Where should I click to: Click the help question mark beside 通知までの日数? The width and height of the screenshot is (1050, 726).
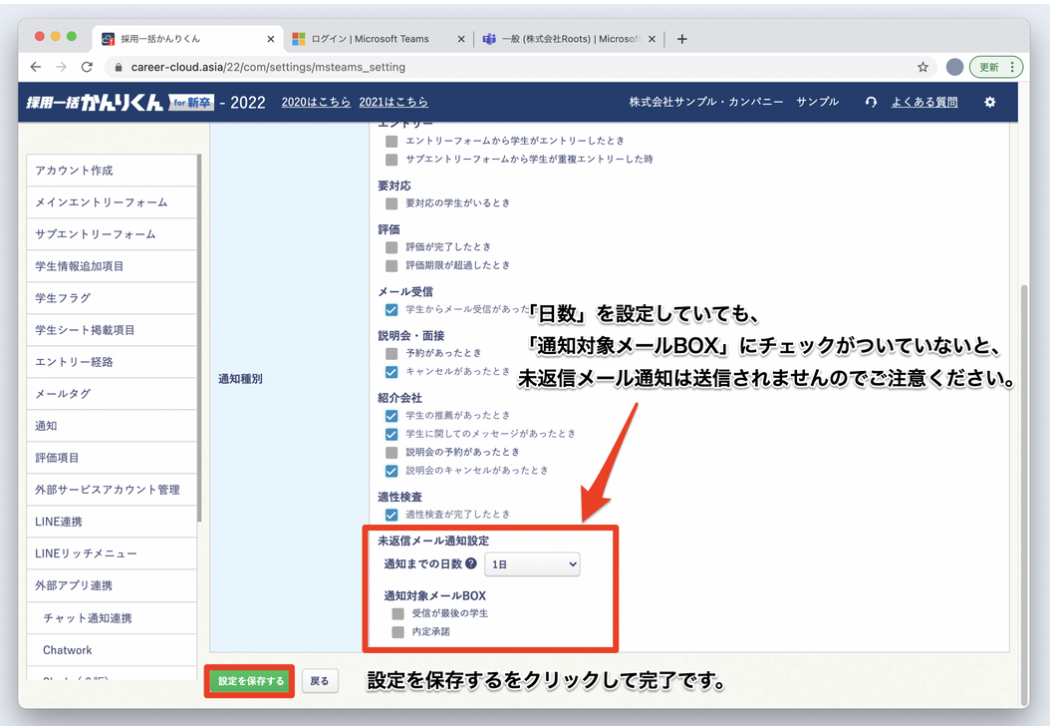[471, 564]
